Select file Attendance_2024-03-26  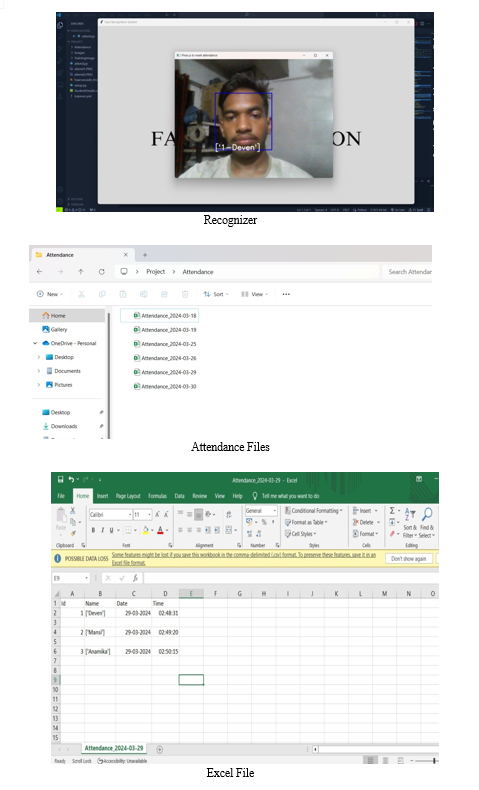(164, 358)
